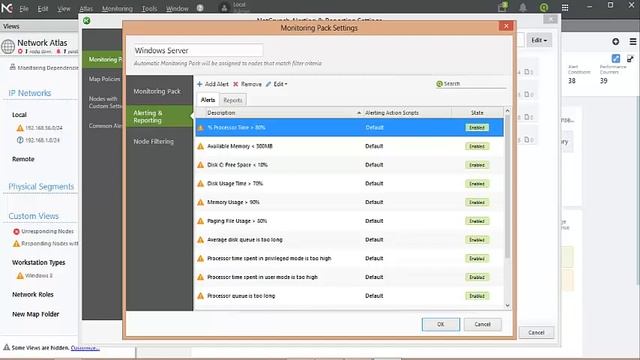The height and width of the screenshot is (360, 640).
Task: Toggle Enabled state for Paging File Usage alert
Action: (x=477, y=221)
